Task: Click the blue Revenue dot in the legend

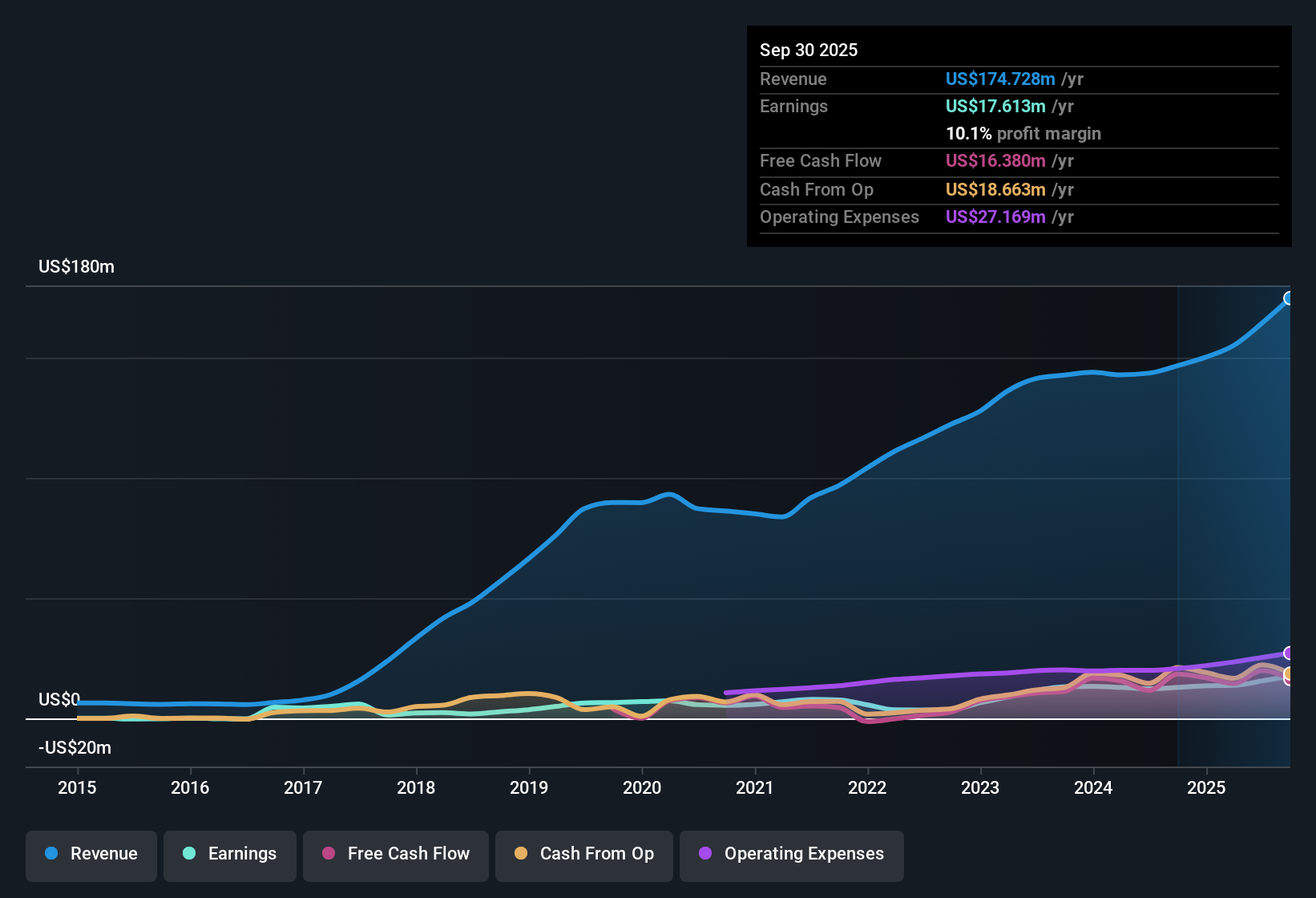Action: pyautogui.click(x=50, y=854)
